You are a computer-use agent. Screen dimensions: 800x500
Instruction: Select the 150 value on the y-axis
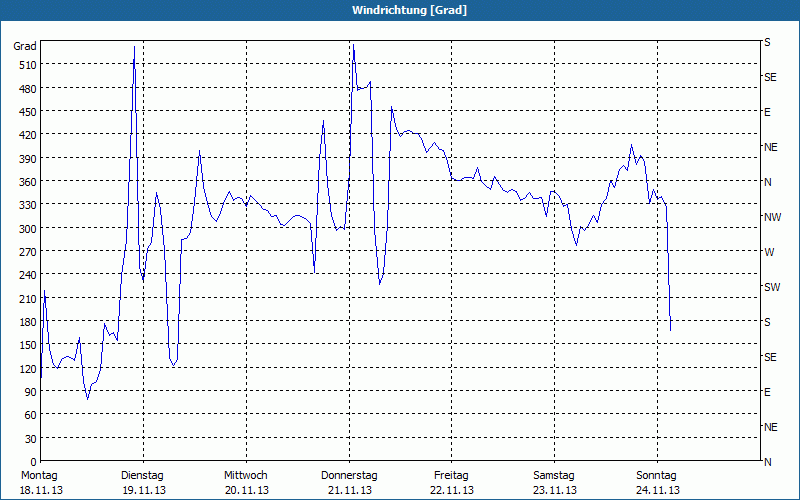click(x=28, y=345)
